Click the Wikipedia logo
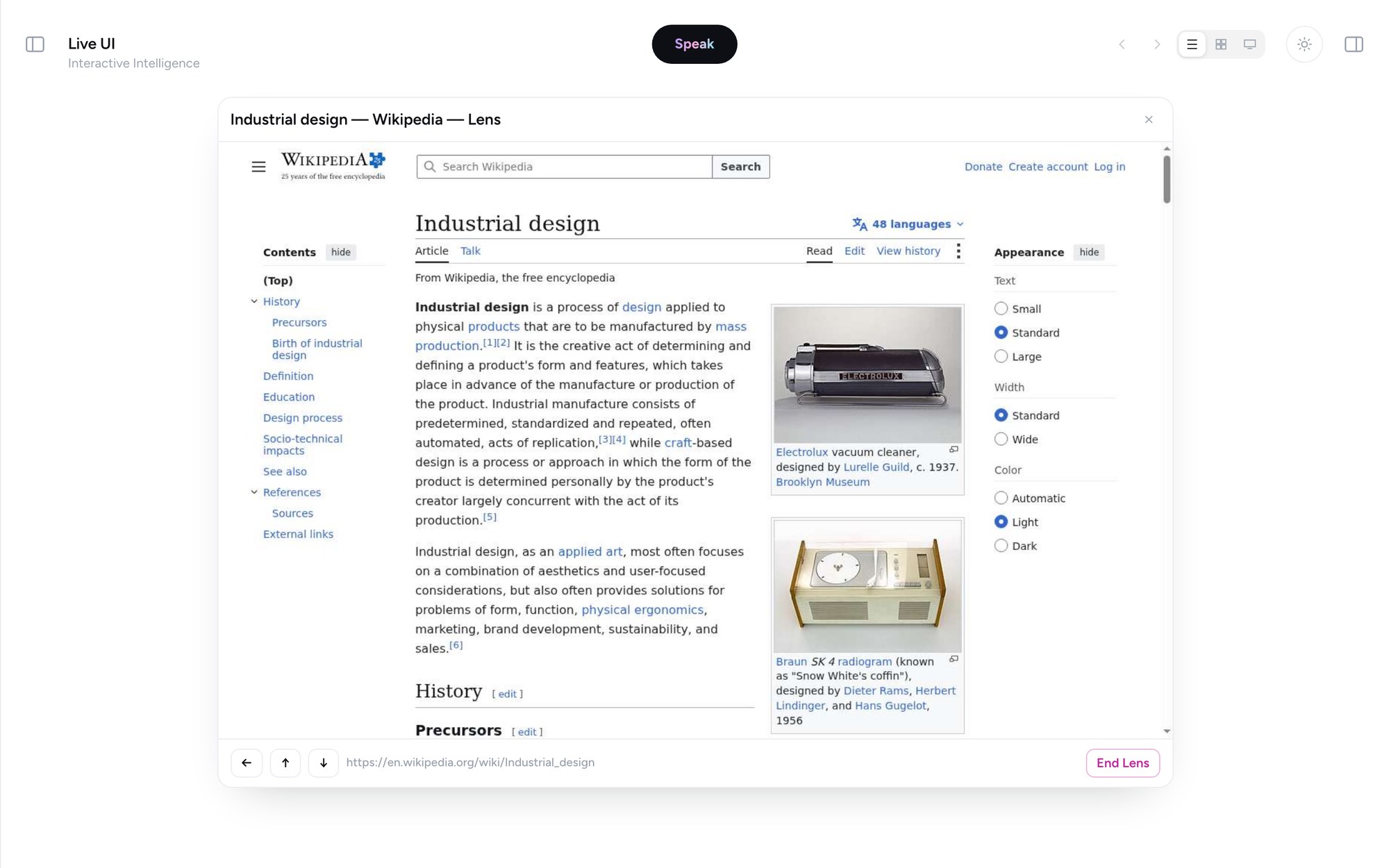 tap(333, 166)
